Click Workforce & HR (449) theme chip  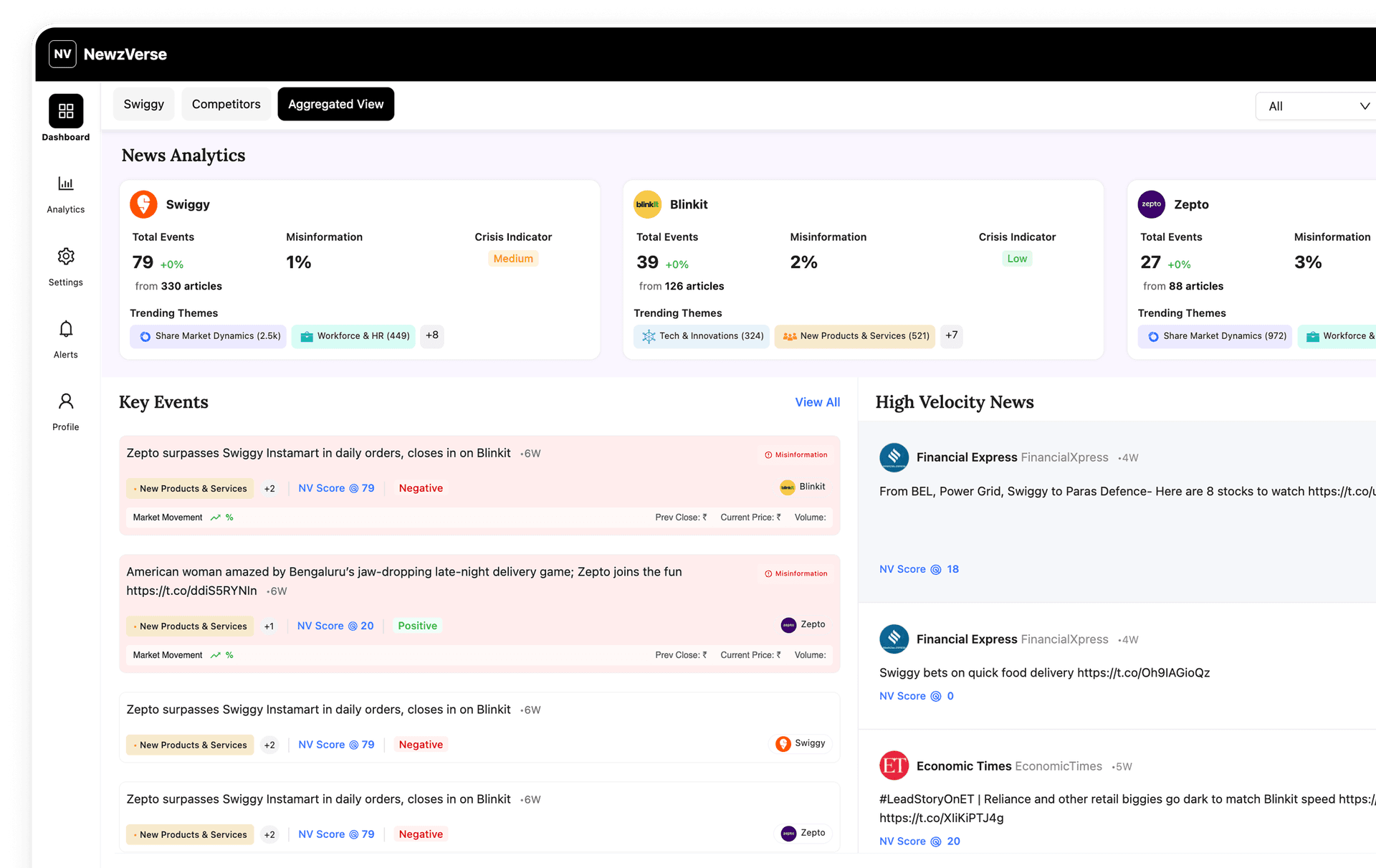353,336
